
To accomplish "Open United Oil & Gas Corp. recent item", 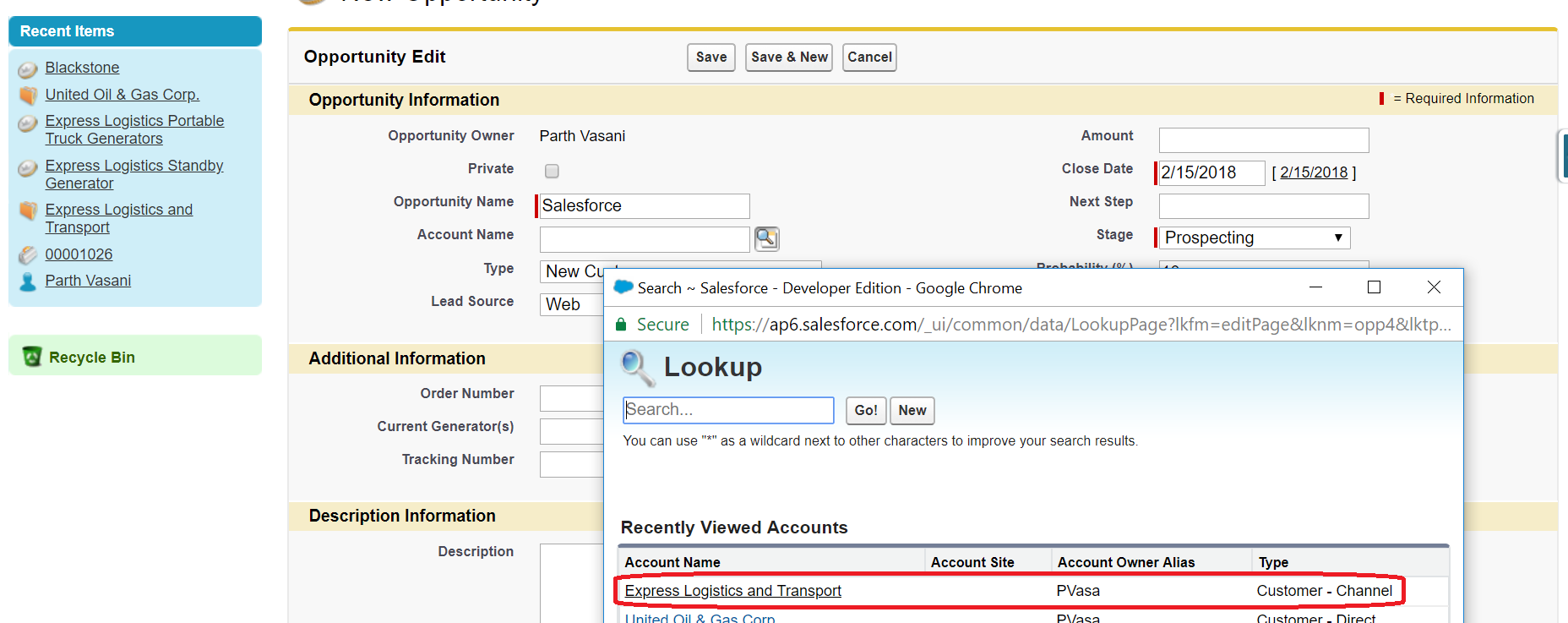I will tap(122, 95).
